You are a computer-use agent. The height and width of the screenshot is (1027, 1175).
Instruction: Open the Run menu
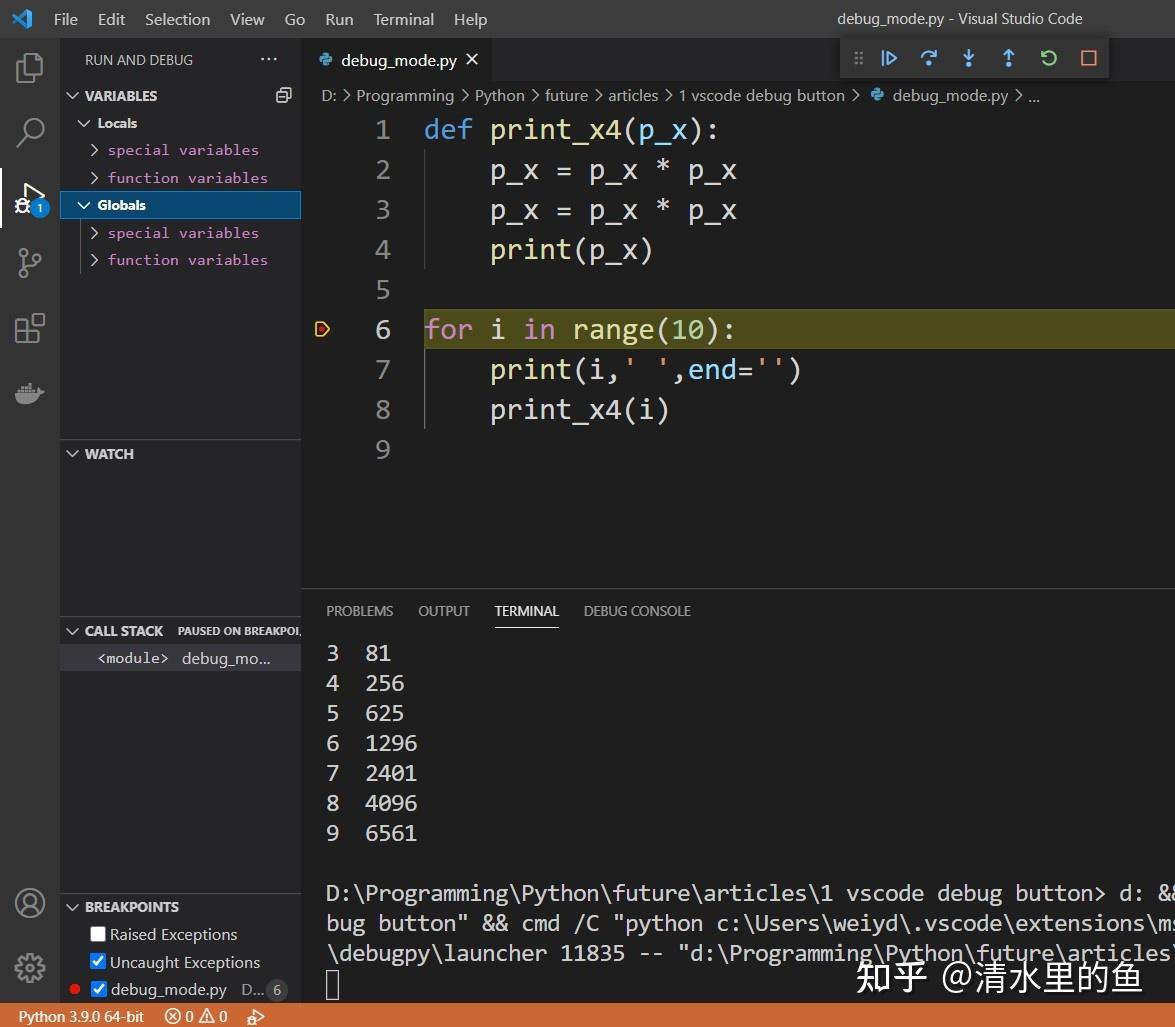click(338, 19)
